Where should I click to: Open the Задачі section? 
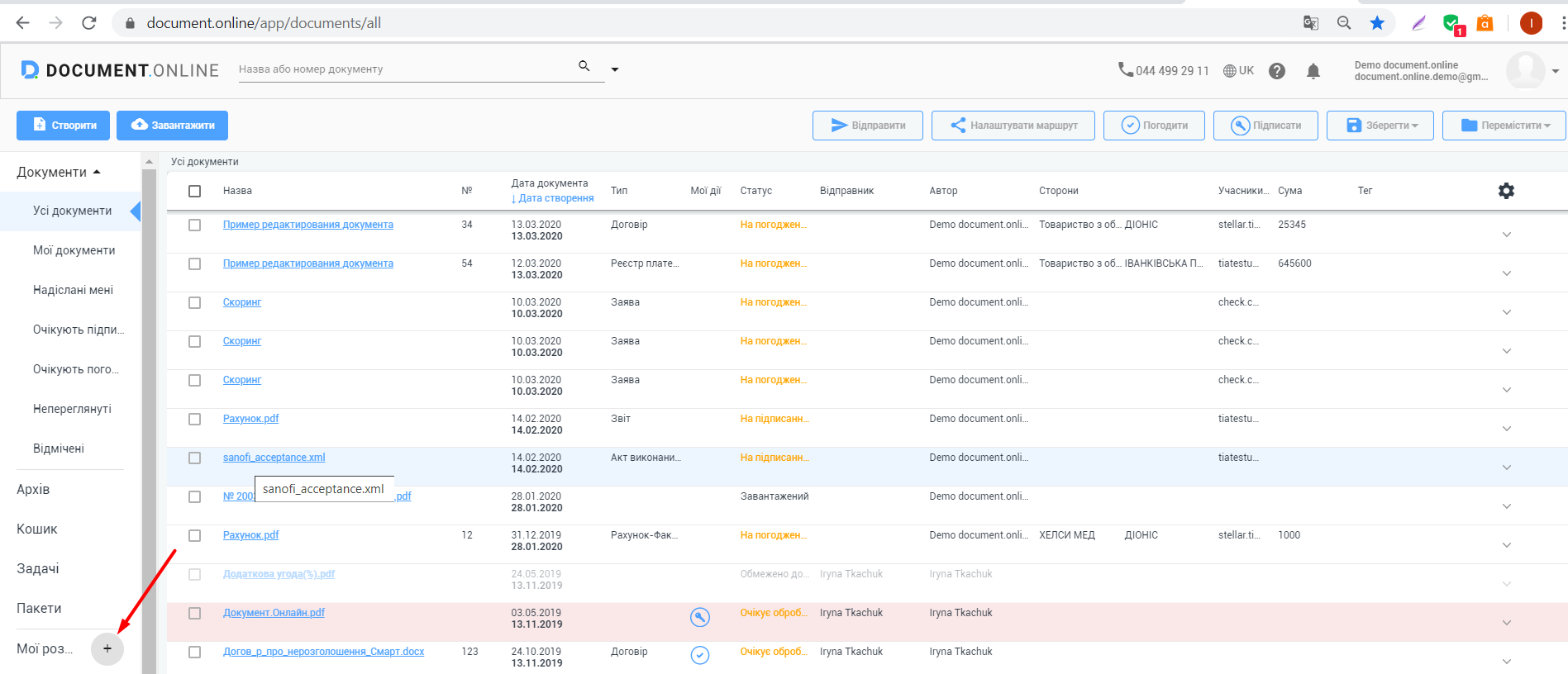pyautogui.click(x=38, y=568)
